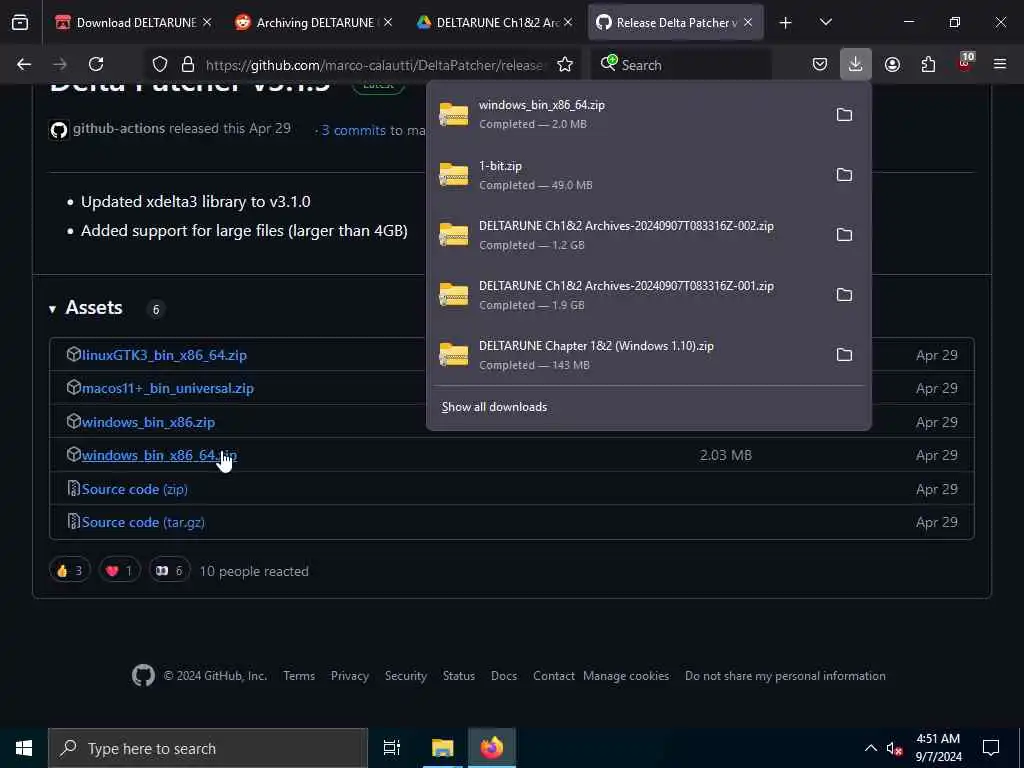Open the github-actions avatar icon
Screen dimensions: 1024x768
(x=59, y=129)
